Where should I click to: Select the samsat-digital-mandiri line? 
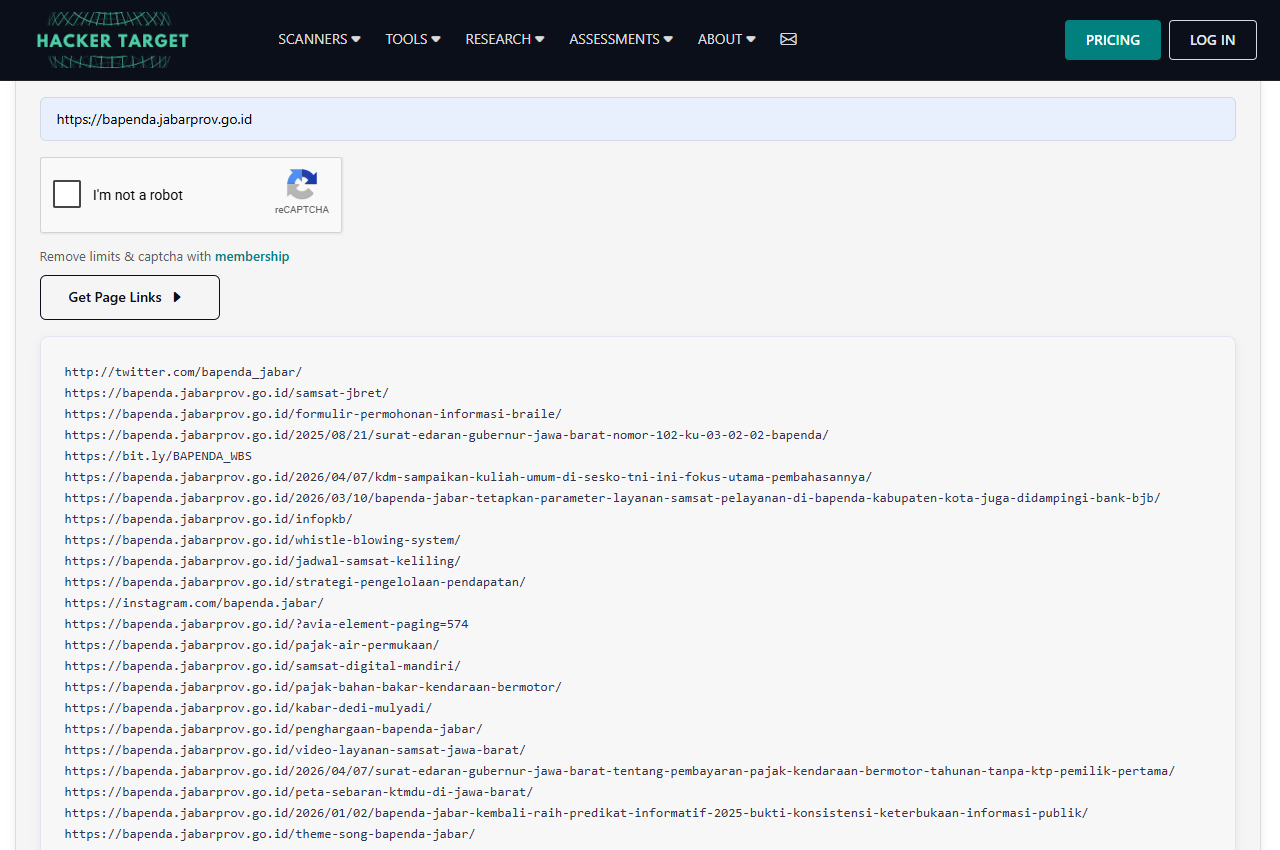[x=263, y=665]
